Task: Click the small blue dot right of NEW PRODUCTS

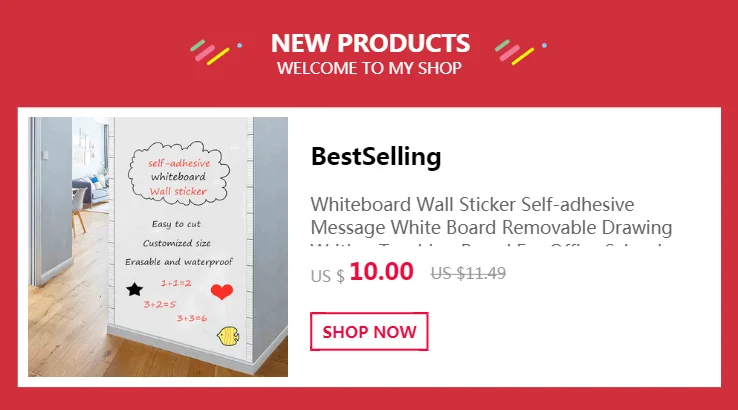Action: coord(545,46)
